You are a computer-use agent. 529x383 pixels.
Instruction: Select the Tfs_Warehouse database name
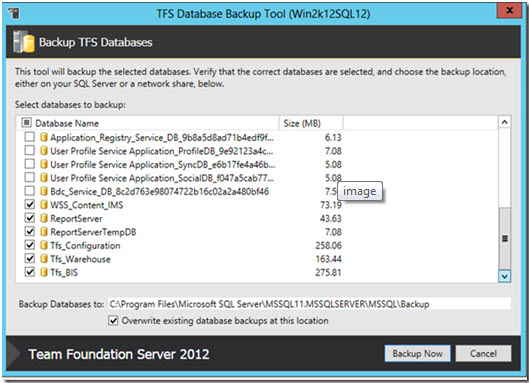[x=80, y=259]
